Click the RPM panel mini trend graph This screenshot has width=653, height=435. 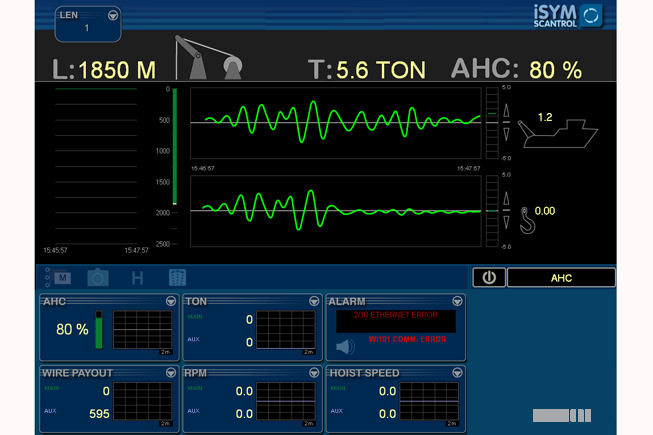pyautogui.click(x=286, y=401)
